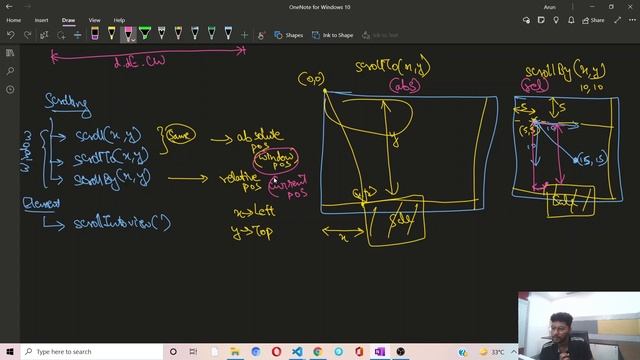Open the feed sticky note icon
640x360 pixels.
[x=541, y=20]
